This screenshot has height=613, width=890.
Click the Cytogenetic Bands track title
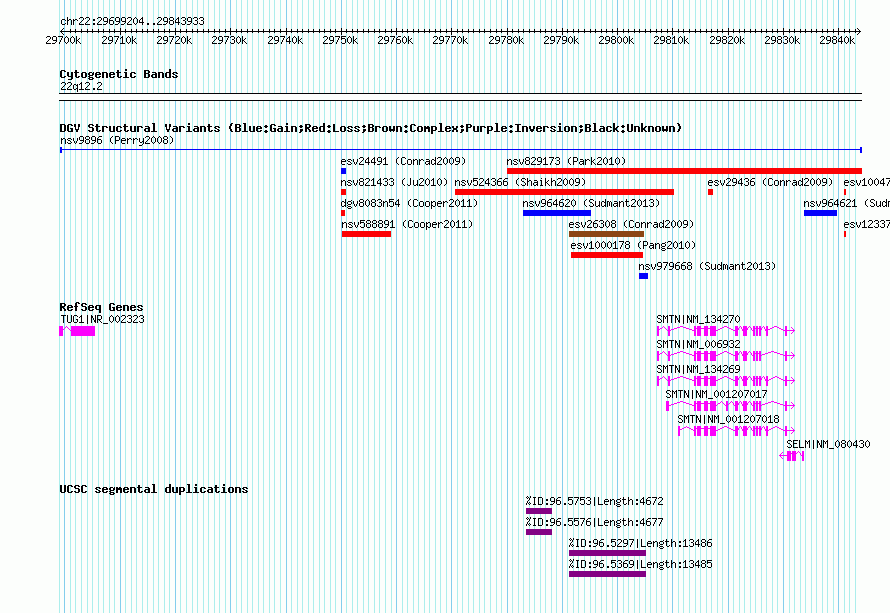pyautogui.click(x=119, y=74)
